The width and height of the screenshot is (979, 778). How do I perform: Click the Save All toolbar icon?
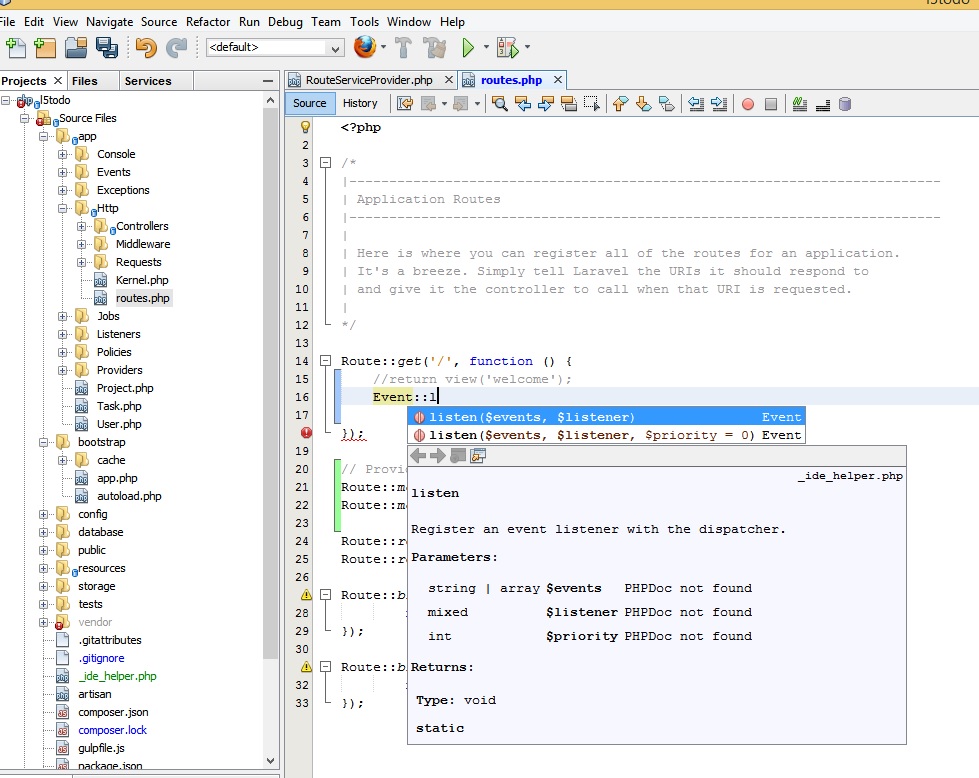[x=107, y=47]
